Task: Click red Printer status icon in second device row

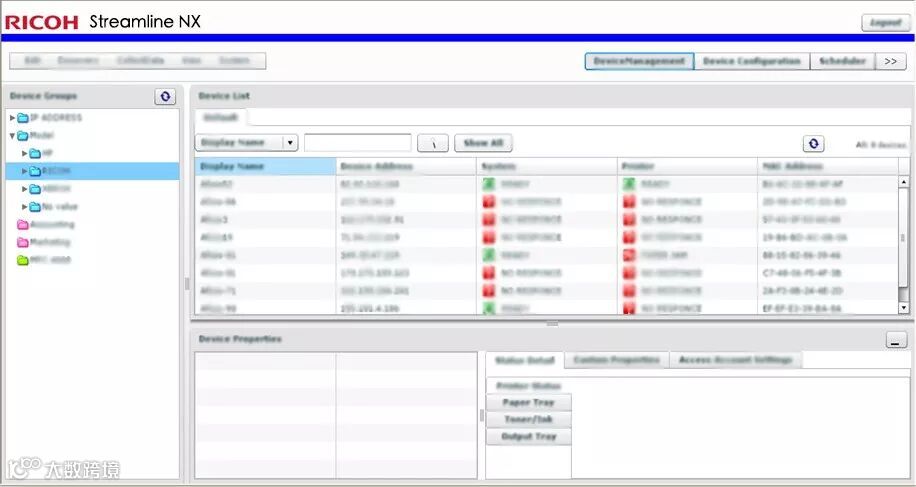Action: [x=629, y=202]
